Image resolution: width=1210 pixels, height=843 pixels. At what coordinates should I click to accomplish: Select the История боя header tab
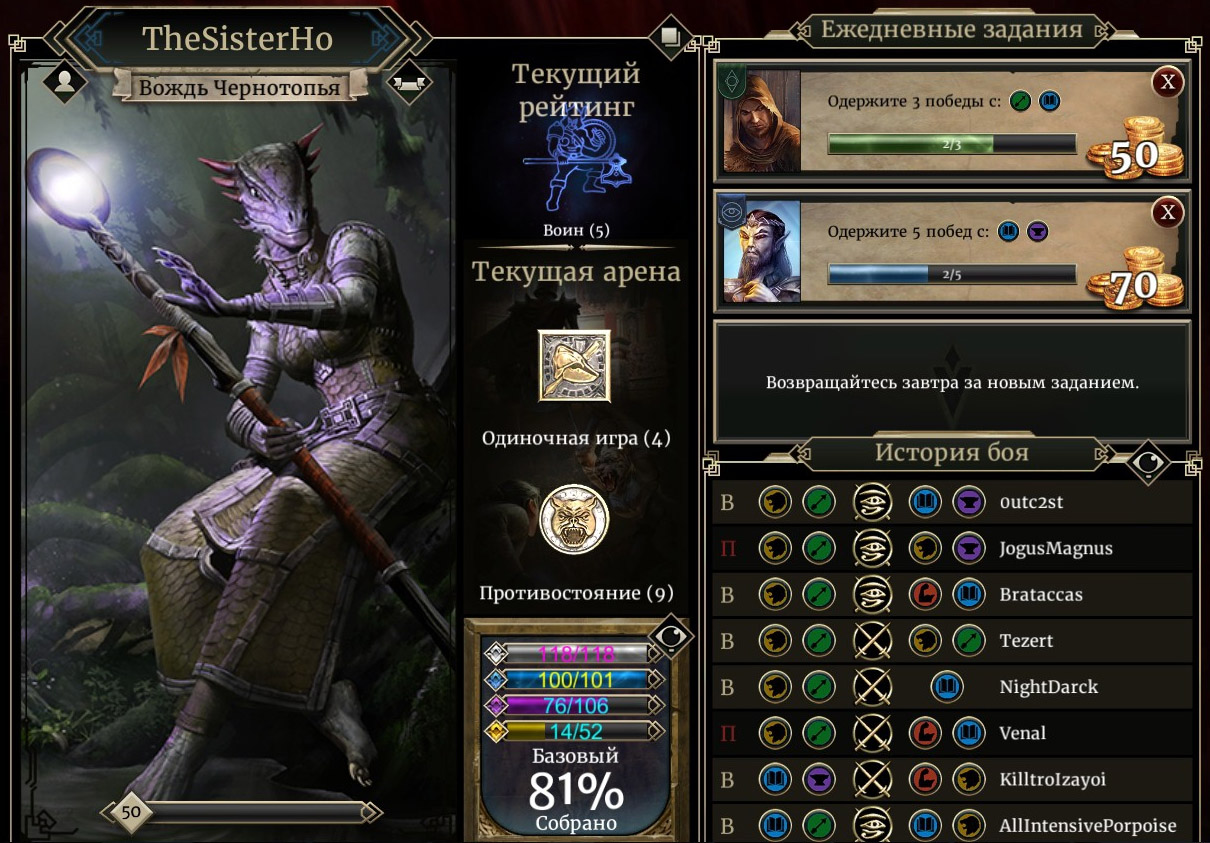click(x=952, y=453)
